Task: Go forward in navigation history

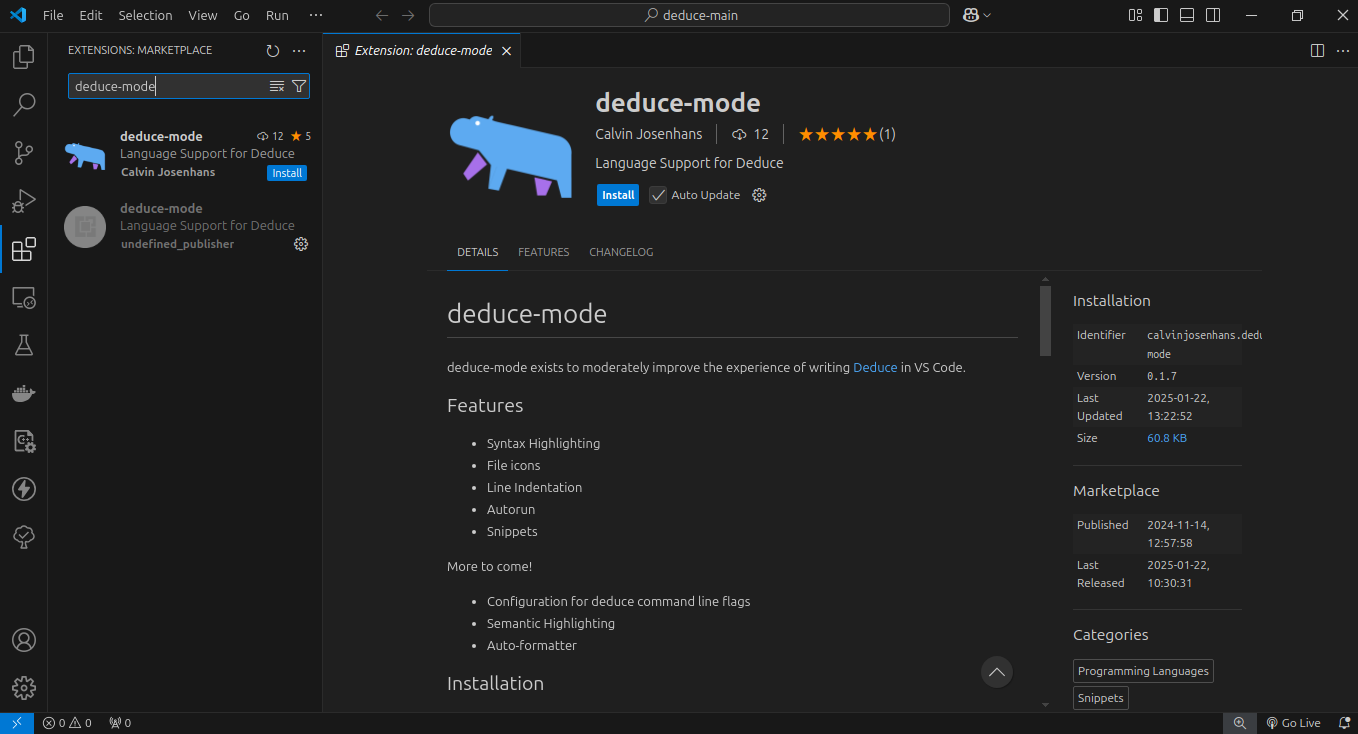Action: pyautogui.click(x=408, y=15)
